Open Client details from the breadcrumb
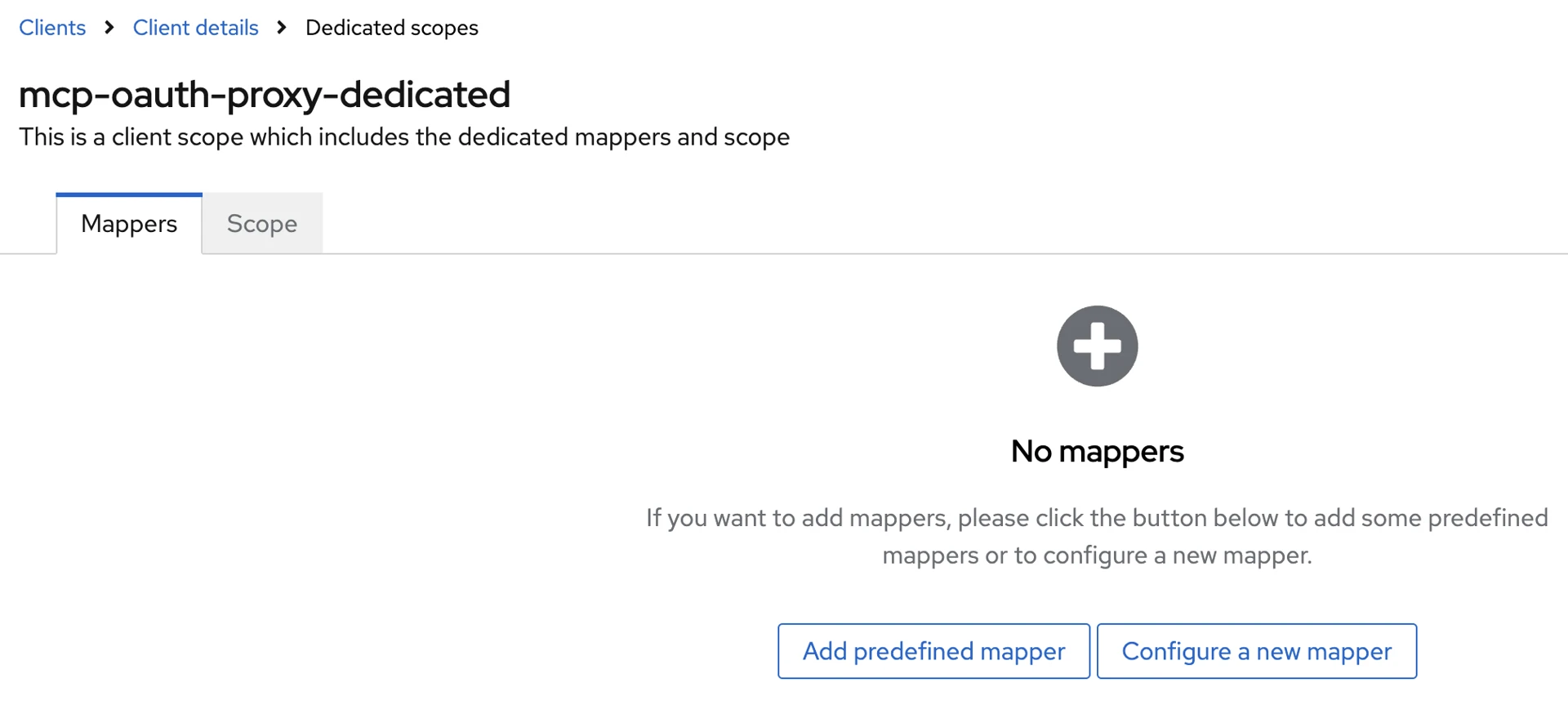This screenshot has width=1568, height=714. pyautogui.click(x=195, y=27)
